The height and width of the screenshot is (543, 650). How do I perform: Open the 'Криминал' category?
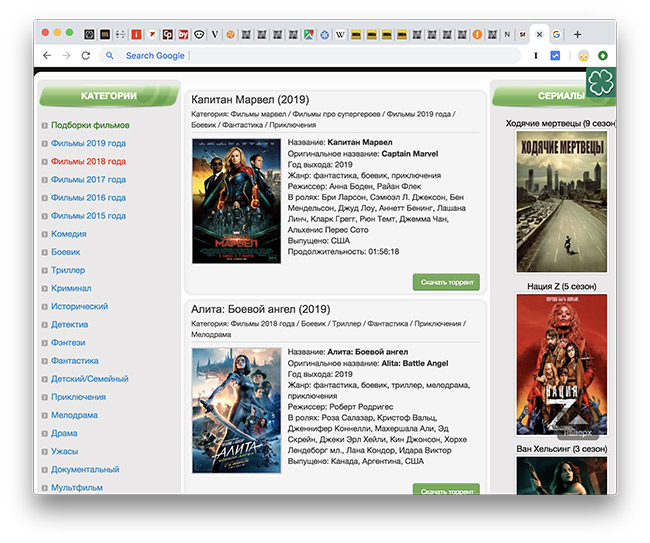tap(71, 288)
